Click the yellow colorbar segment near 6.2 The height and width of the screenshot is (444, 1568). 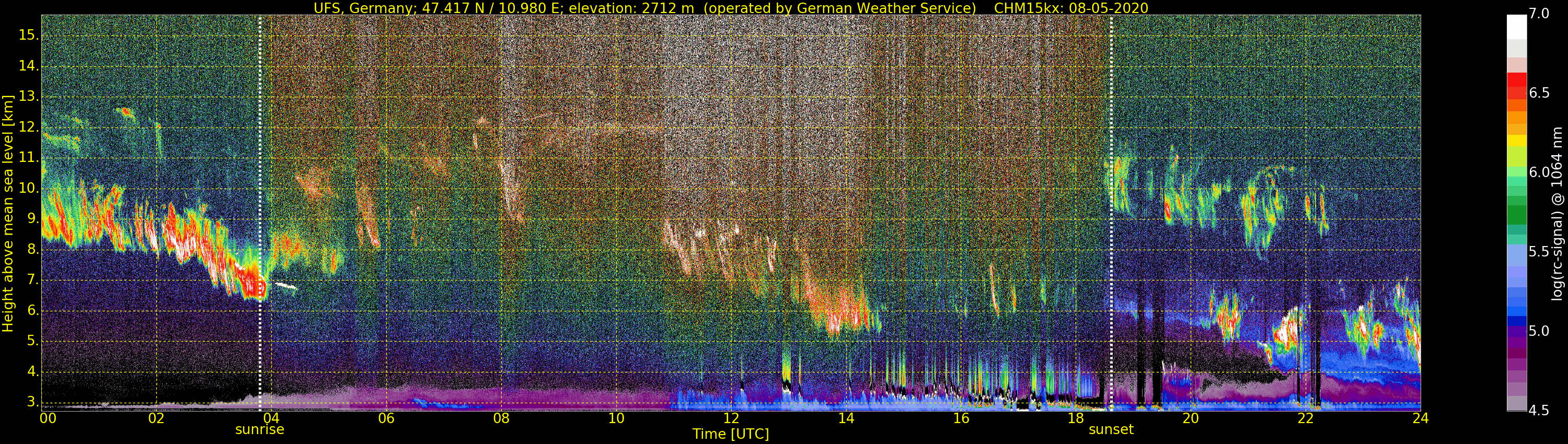(x=1516, y=141)
